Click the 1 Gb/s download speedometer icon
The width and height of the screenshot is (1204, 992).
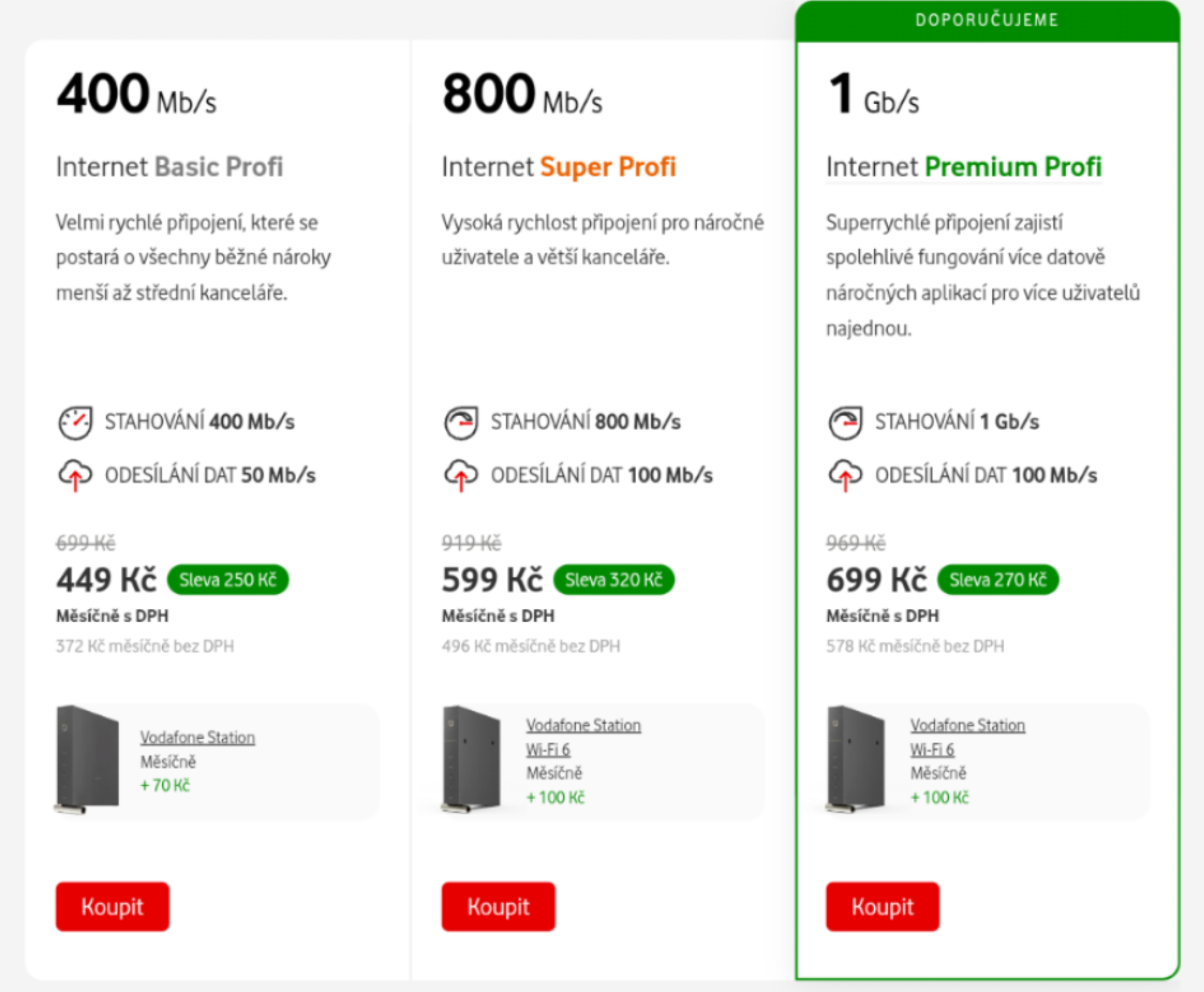tap(845, 423)
